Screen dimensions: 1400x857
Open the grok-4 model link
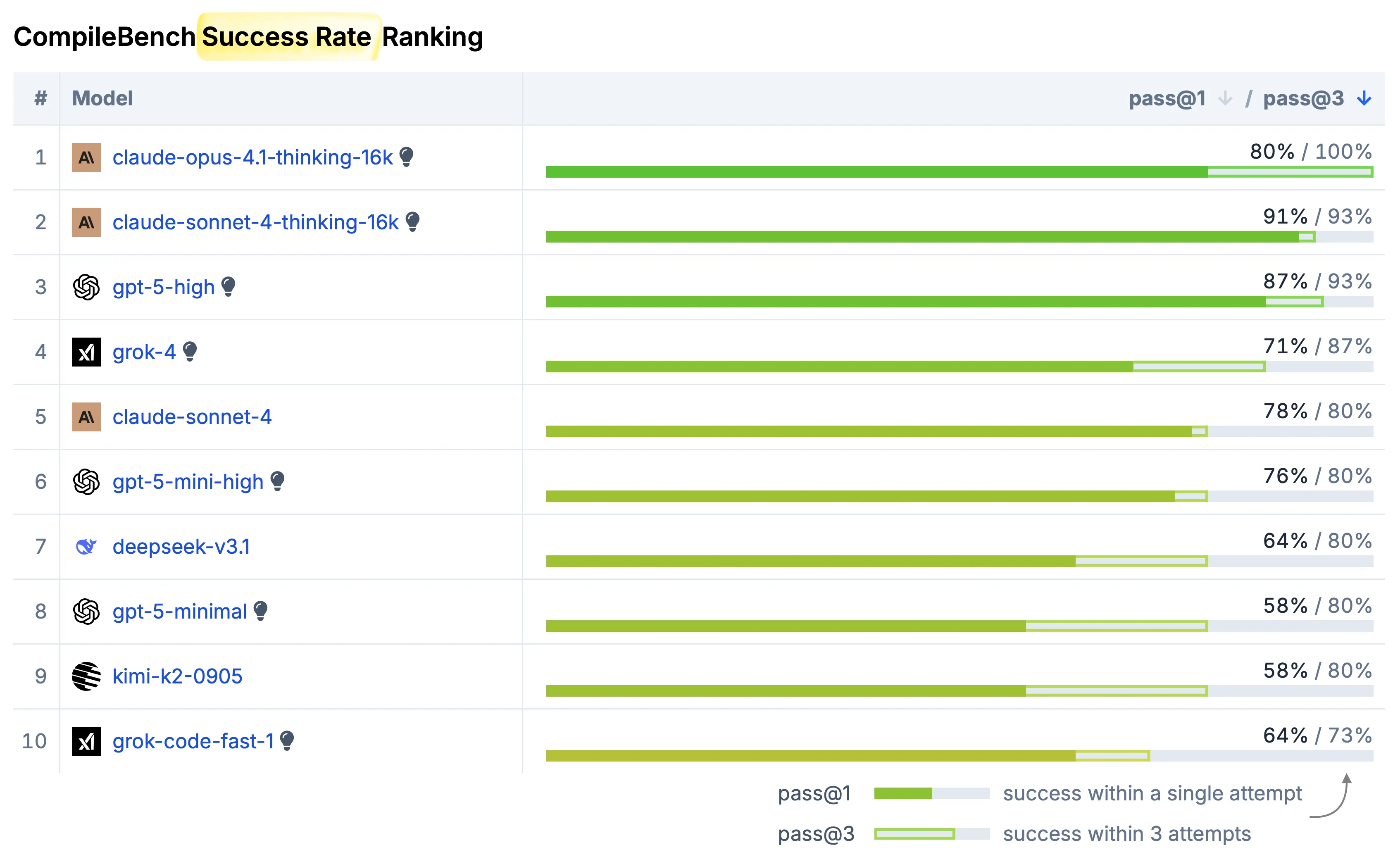click(144, 352)
